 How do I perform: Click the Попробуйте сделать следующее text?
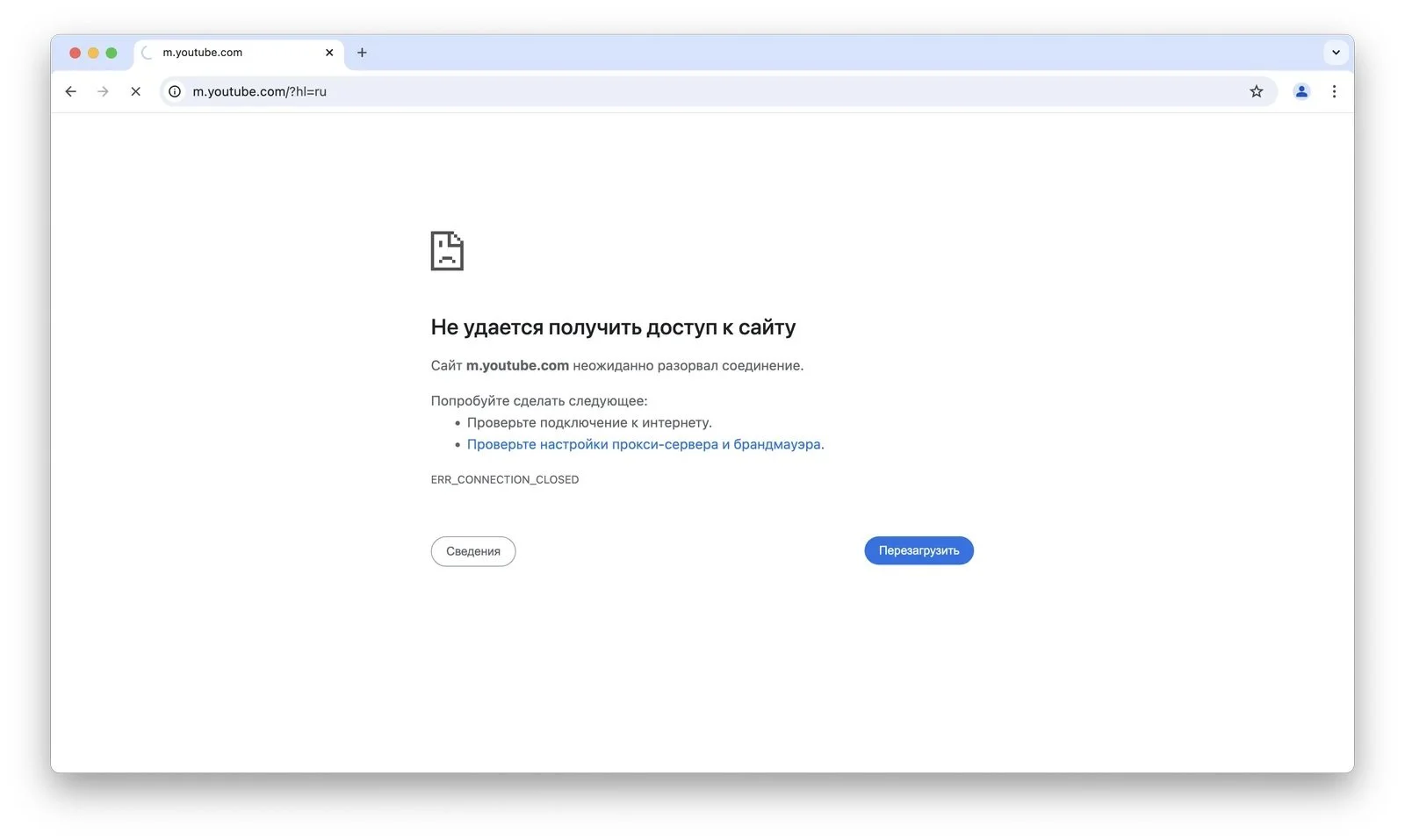click(539, 400)
